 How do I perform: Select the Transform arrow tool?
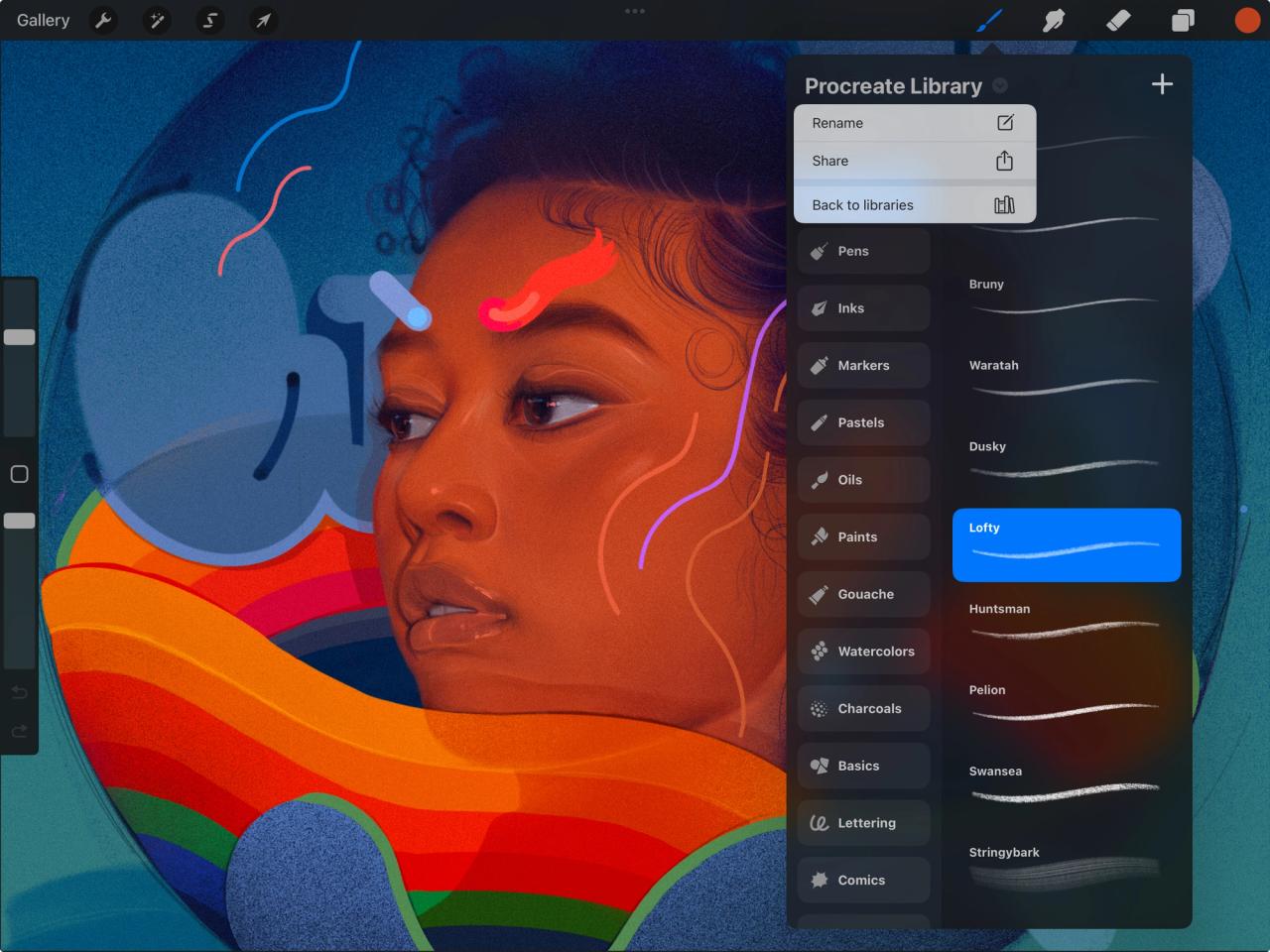263,20
